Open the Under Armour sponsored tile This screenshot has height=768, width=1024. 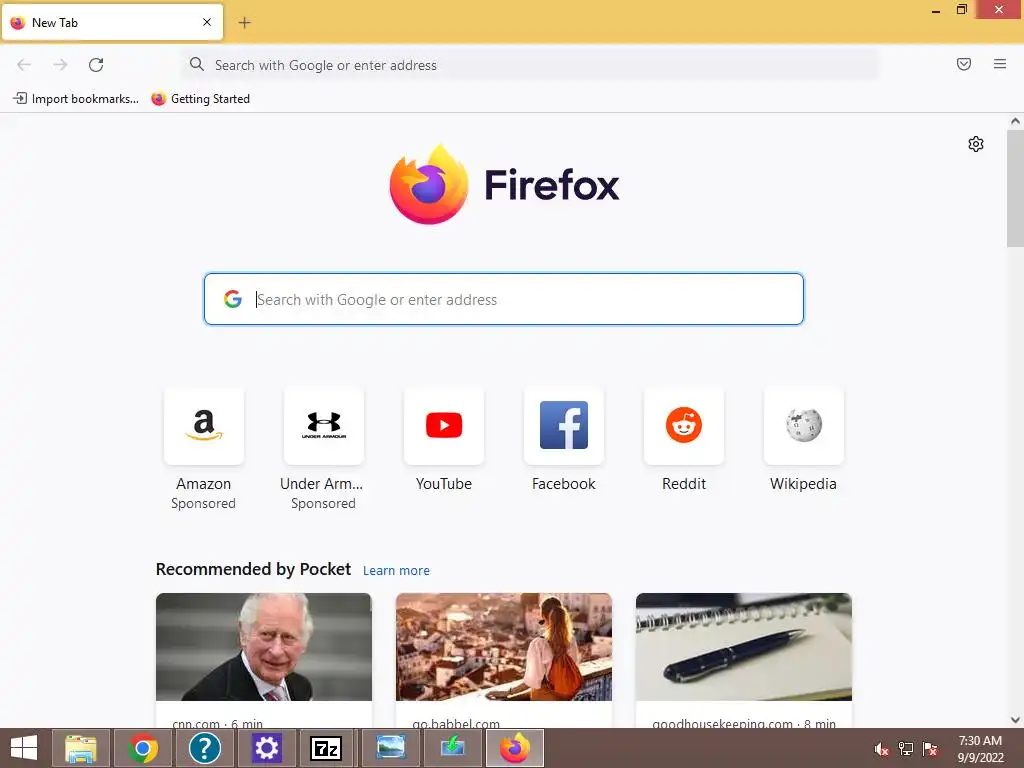coord(324,426)
